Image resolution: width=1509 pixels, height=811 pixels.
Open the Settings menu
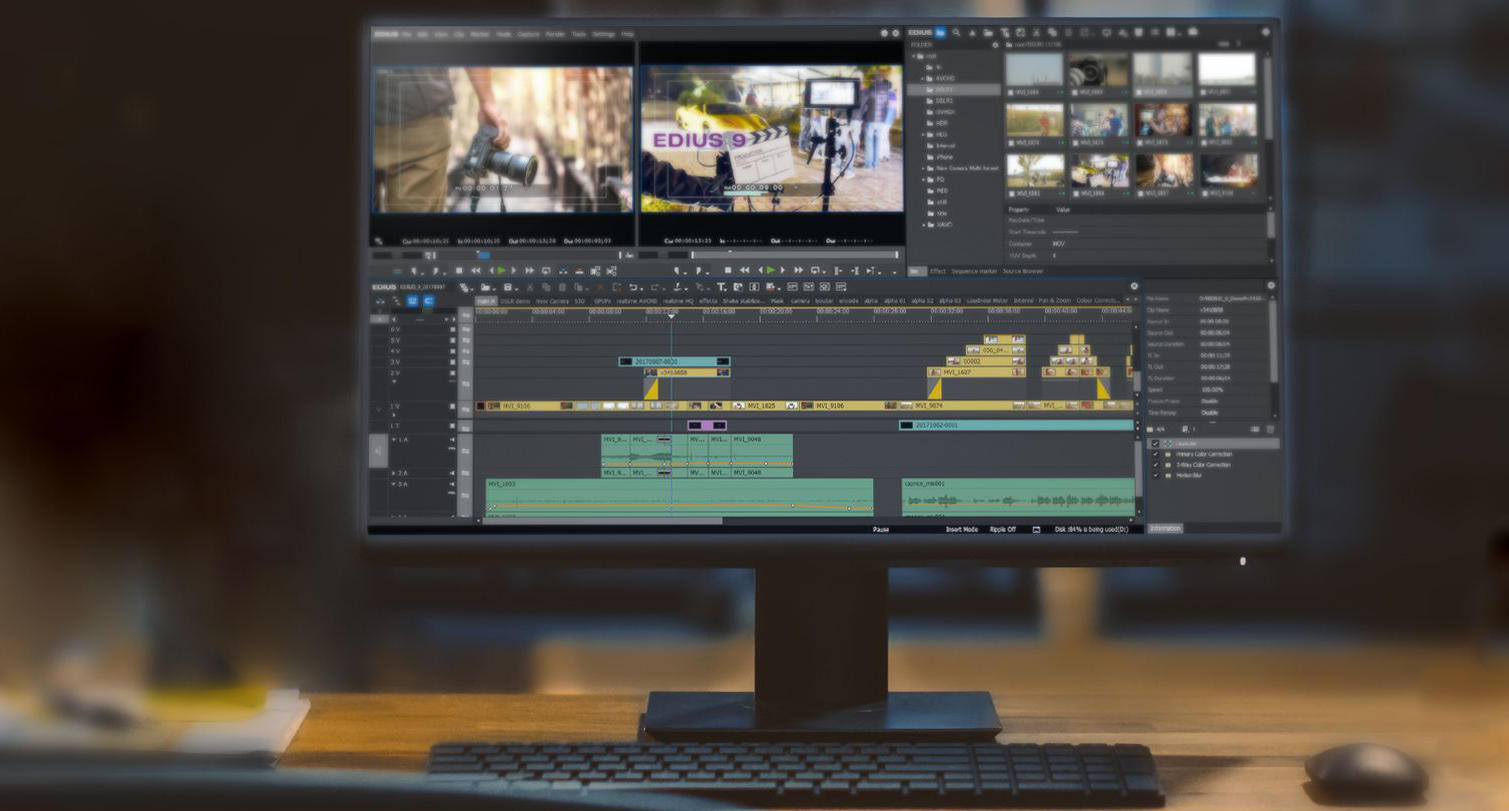(x=604, y=34)
